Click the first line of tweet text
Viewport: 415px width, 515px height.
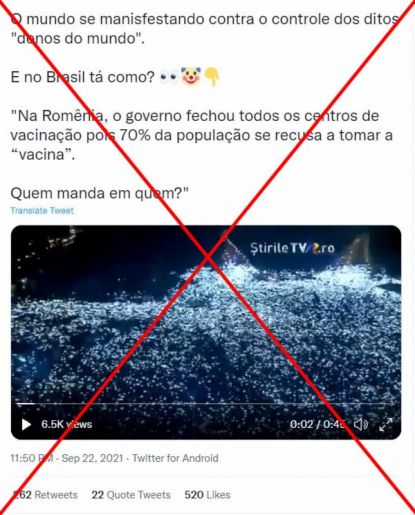[x=205, y=19]
